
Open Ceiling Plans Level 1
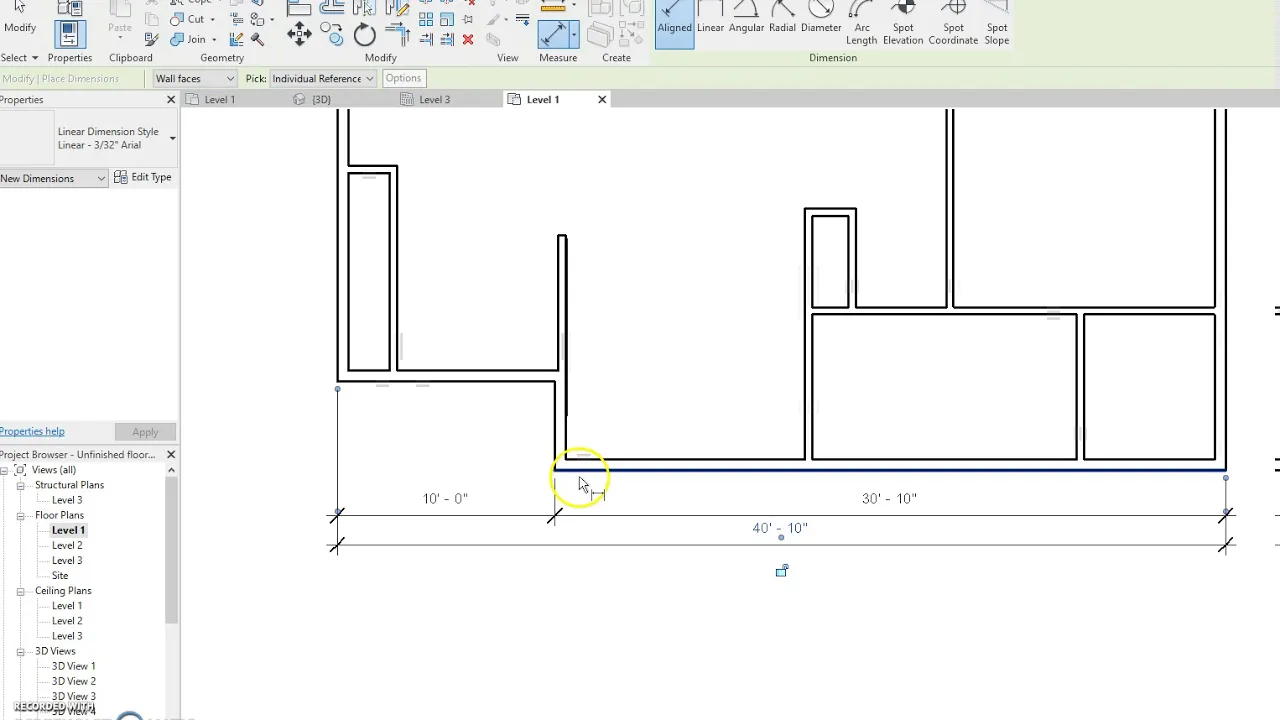coord(67,606)
